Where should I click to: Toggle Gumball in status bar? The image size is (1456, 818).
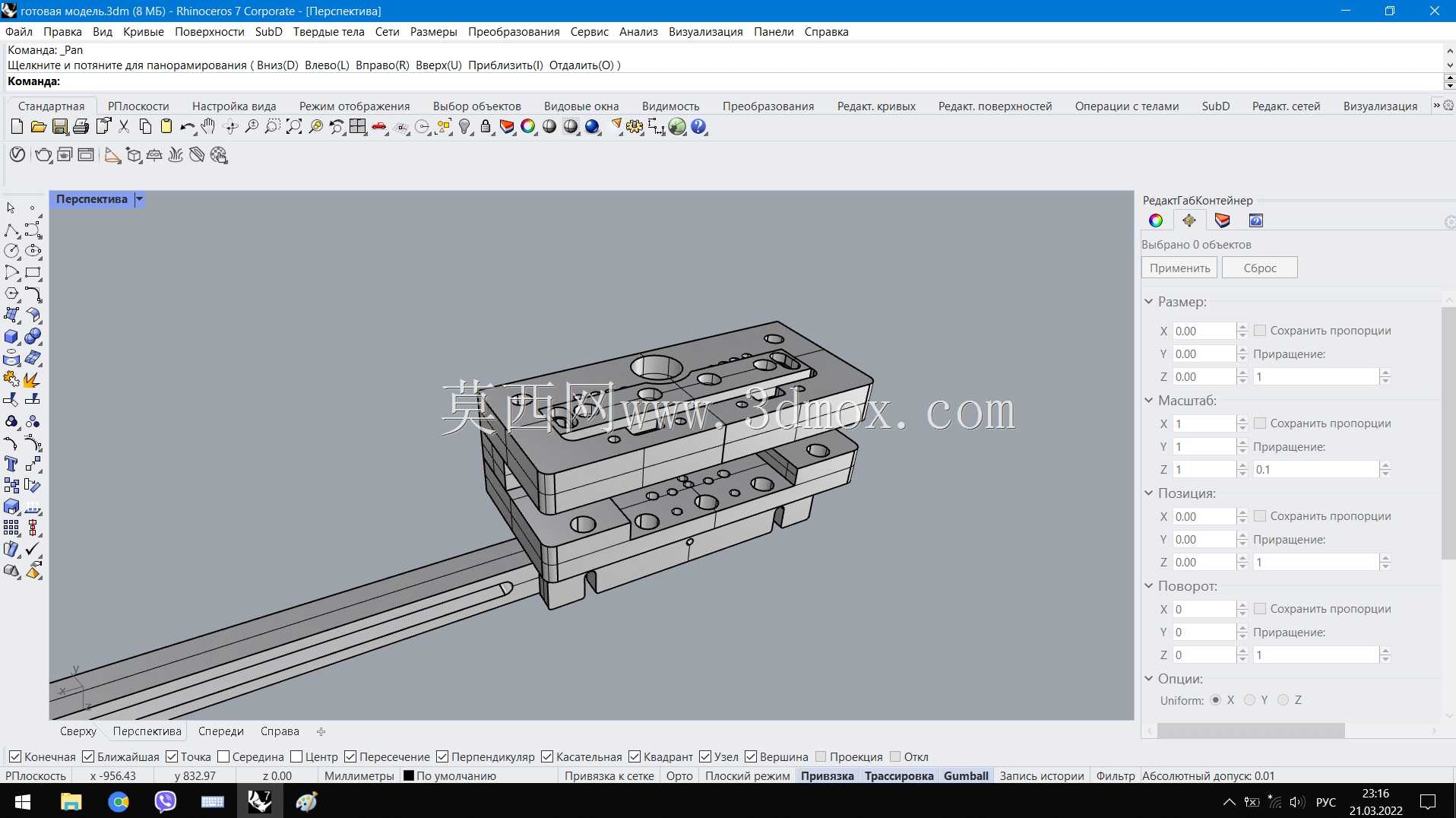click(966, 775)
